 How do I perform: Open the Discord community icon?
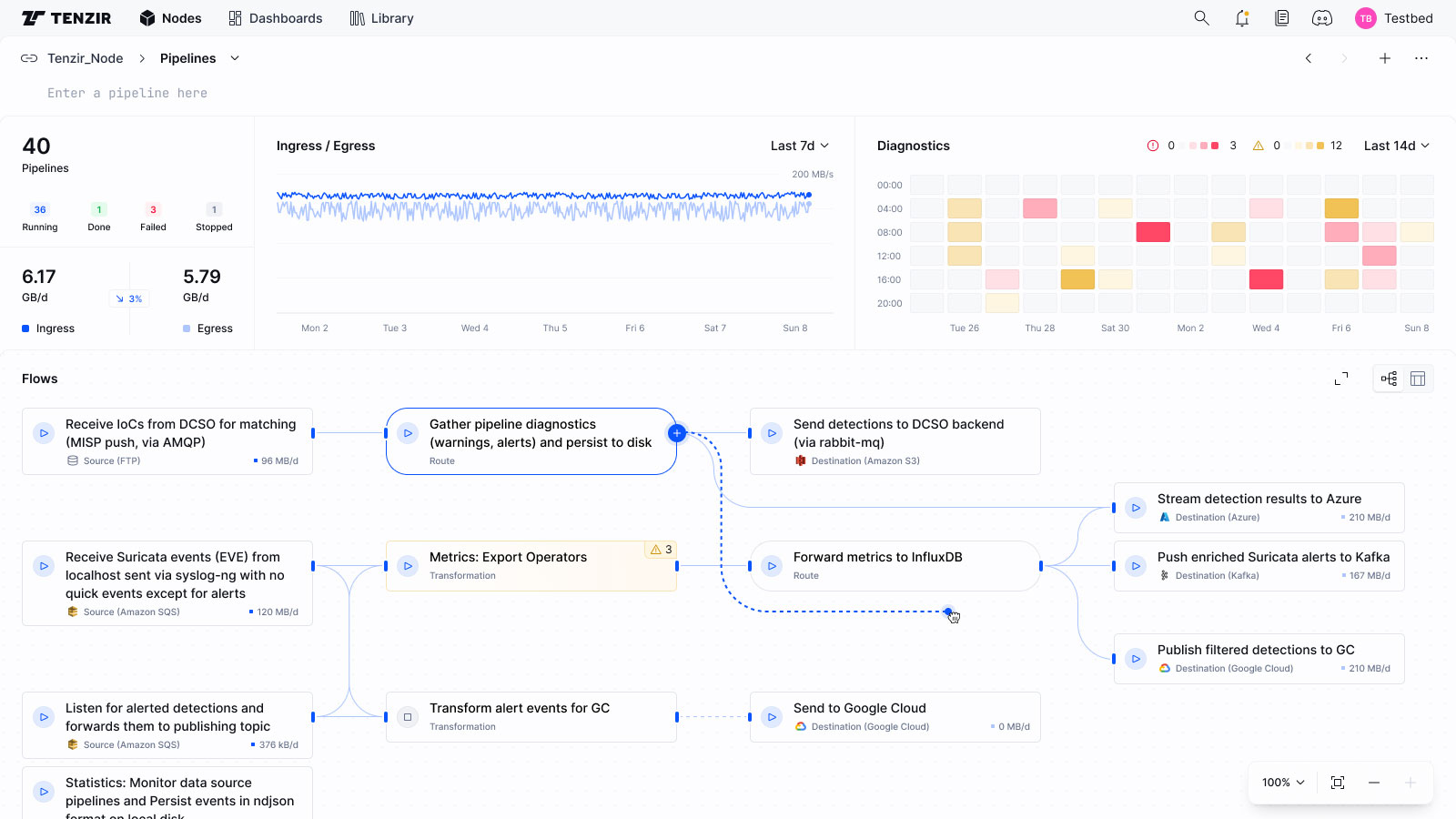click(1322, 18)
